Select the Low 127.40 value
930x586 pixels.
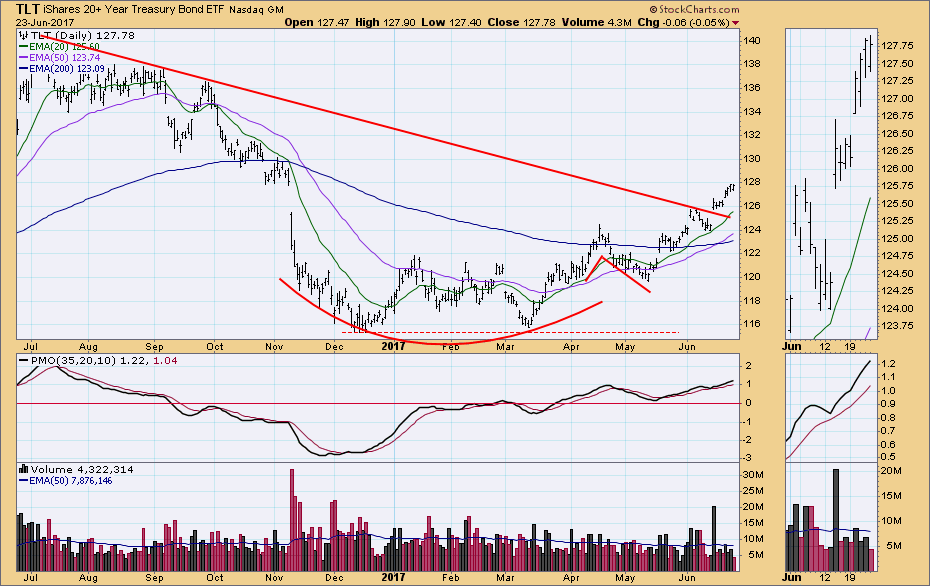pyautogui.click(x=451, y=23)
